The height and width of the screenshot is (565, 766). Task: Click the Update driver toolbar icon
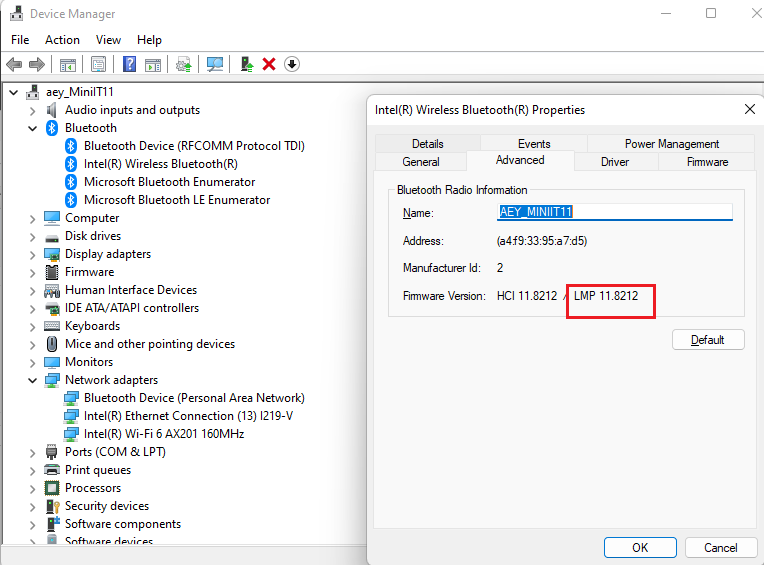click(184, 64)
